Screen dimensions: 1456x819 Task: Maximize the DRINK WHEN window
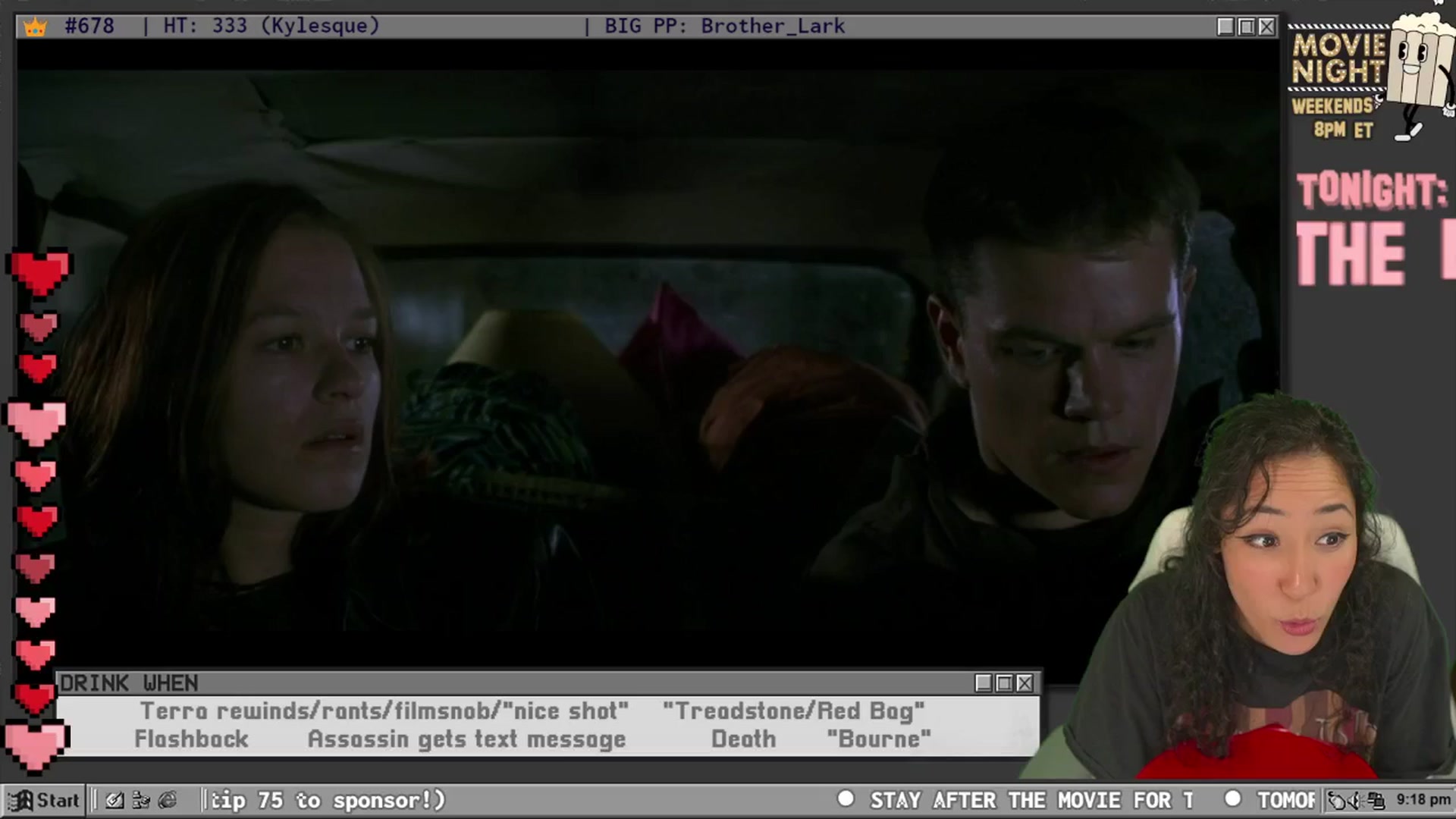tap(1004, 683)
